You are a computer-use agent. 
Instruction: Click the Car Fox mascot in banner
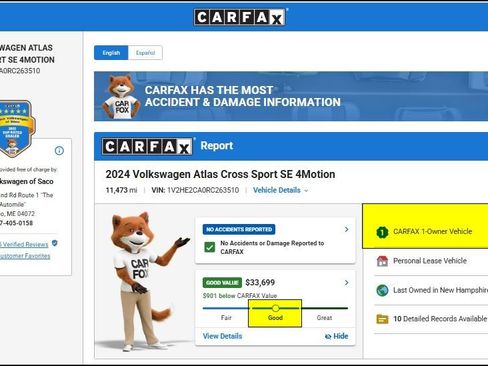tap(121, 97)
